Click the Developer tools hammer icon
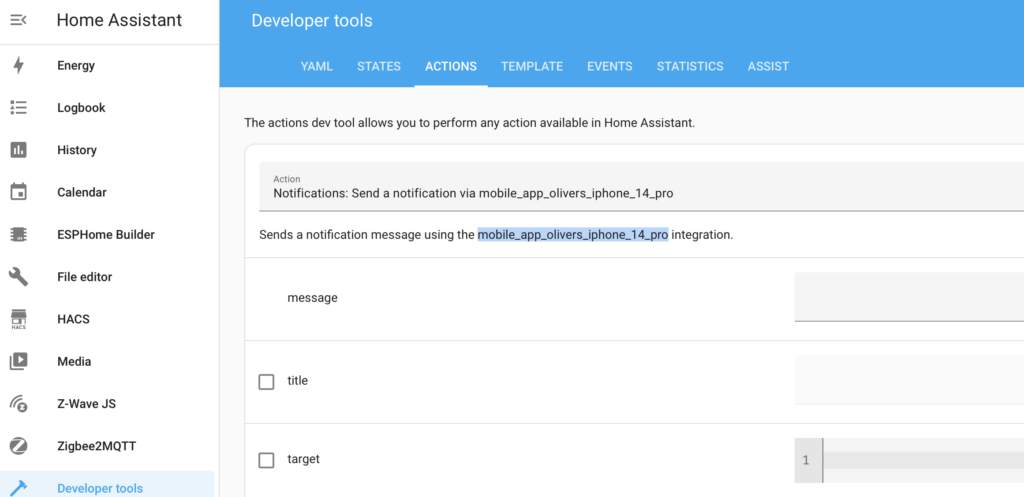Viewport: 1024px width, 497px height. (x=18, y=488)
